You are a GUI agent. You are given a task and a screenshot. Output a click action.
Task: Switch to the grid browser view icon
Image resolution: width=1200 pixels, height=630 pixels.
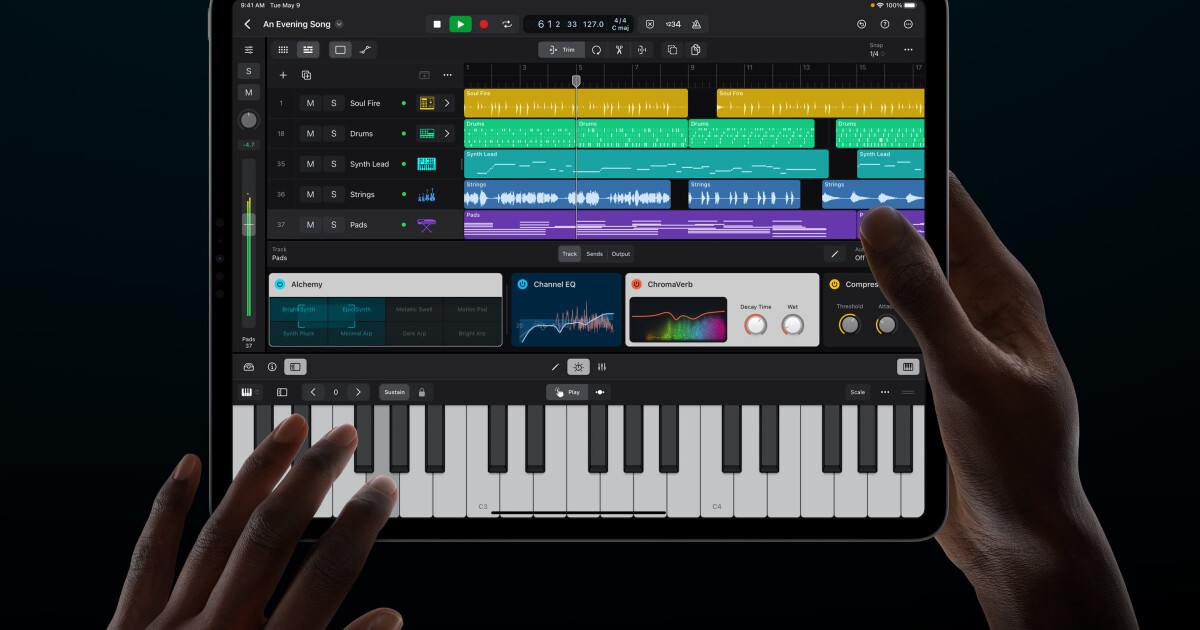[x=283, y=50]
